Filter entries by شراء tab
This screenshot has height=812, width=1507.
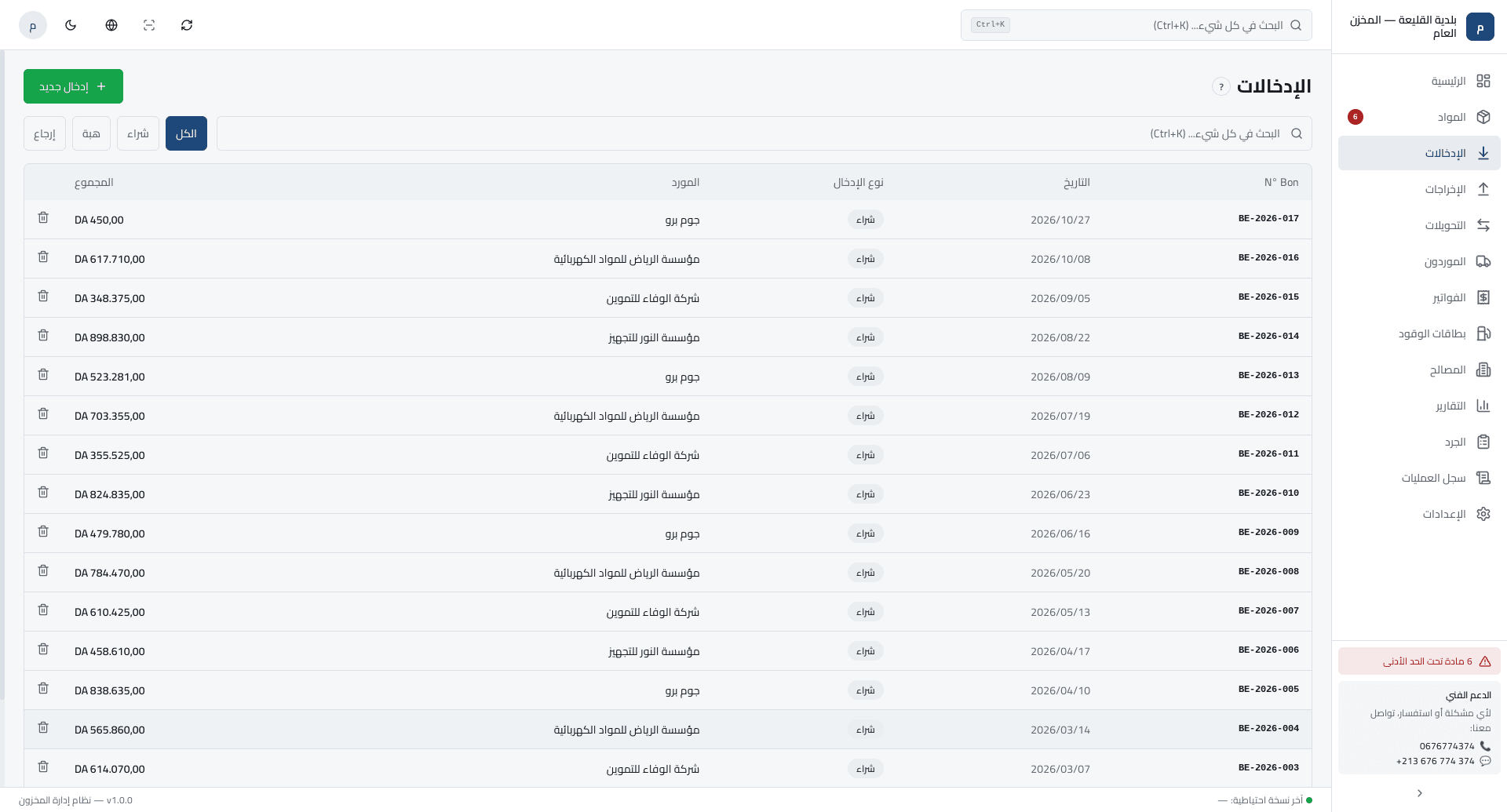tap(138, 133)
